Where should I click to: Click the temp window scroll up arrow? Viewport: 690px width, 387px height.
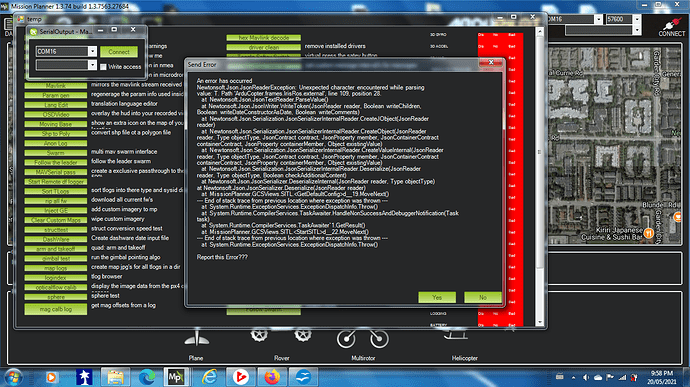(x=540, y=32)
